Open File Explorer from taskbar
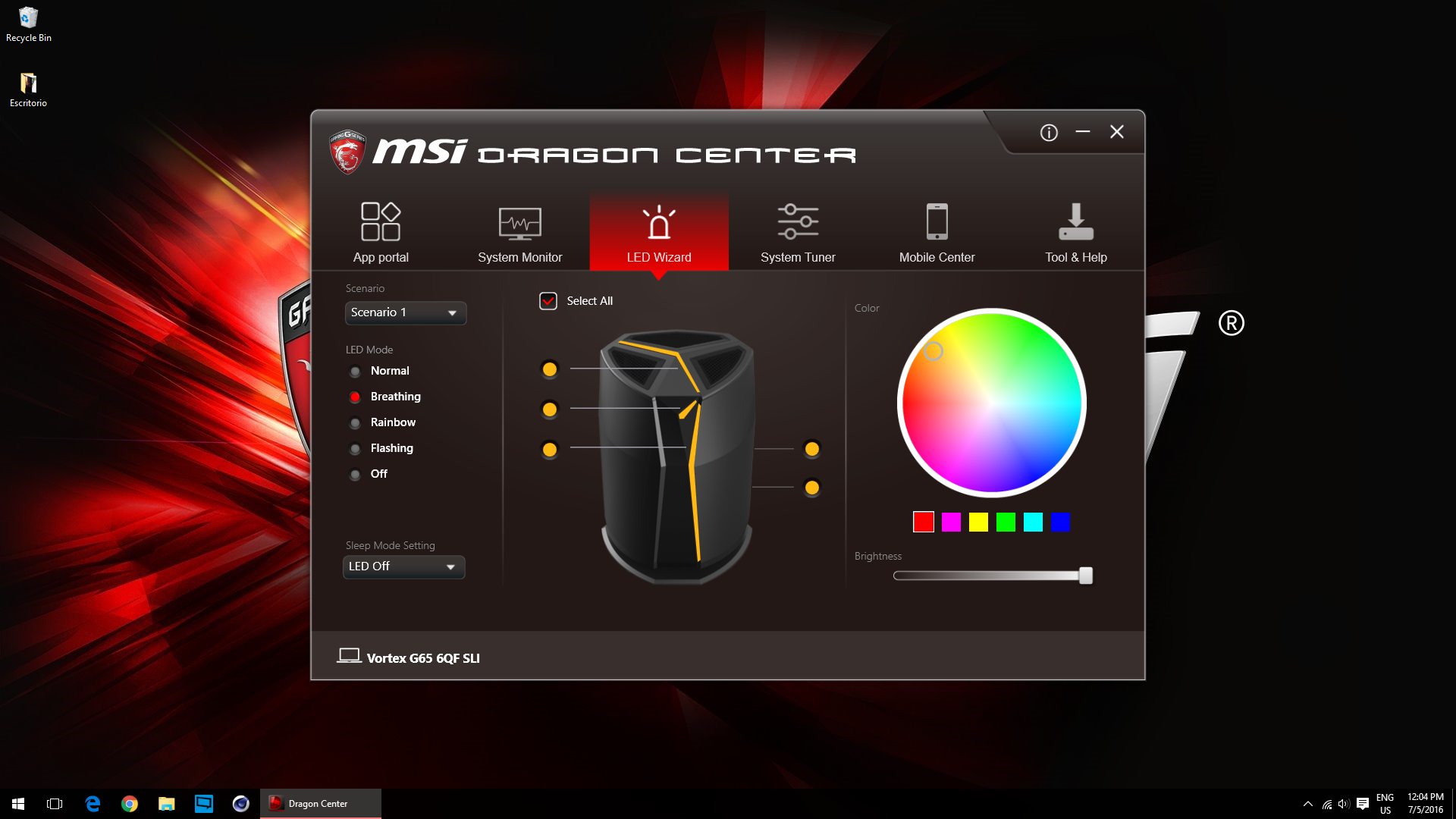1456x819 pixels. coord(167,804)
